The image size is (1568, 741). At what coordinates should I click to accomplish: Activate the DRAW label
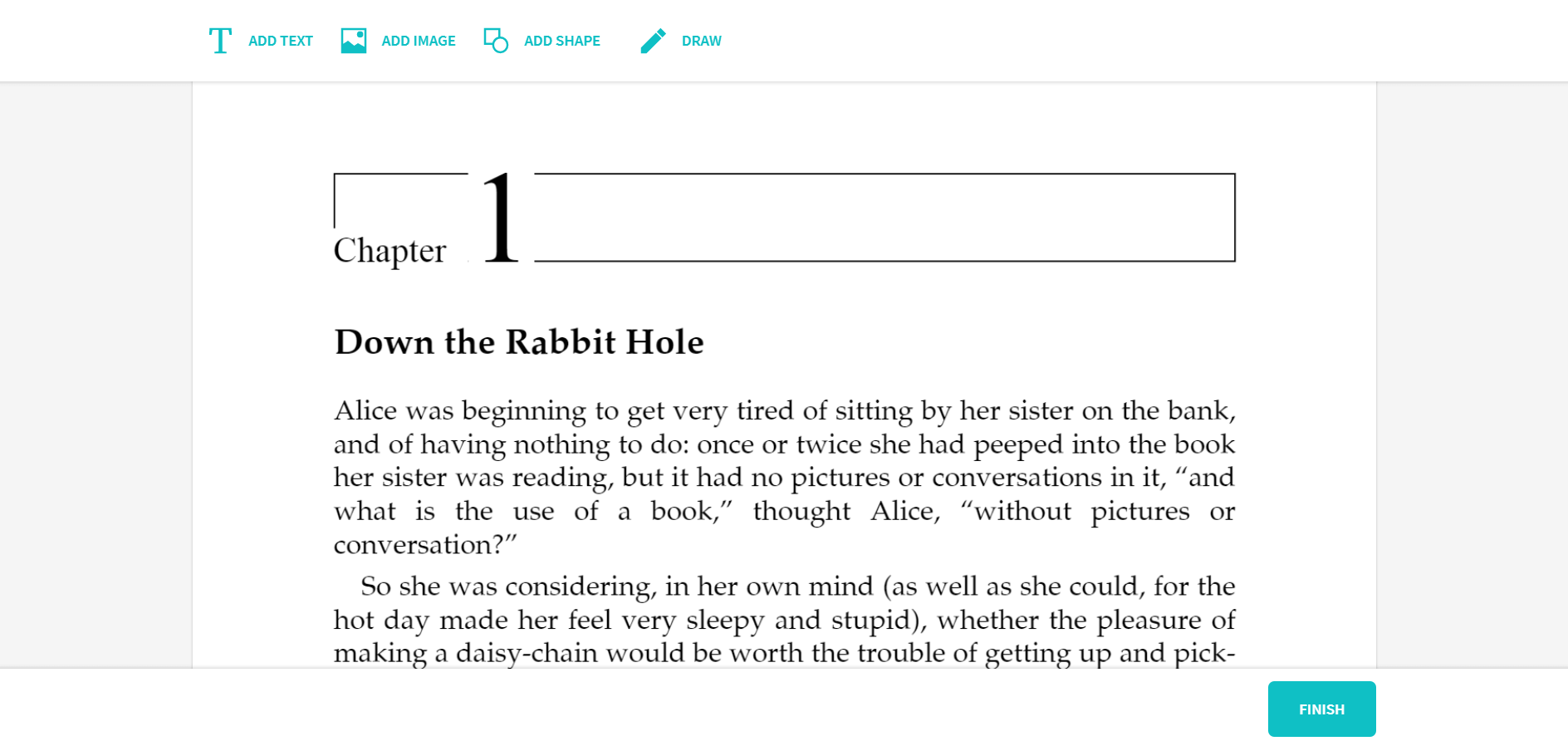pos(702,41)
